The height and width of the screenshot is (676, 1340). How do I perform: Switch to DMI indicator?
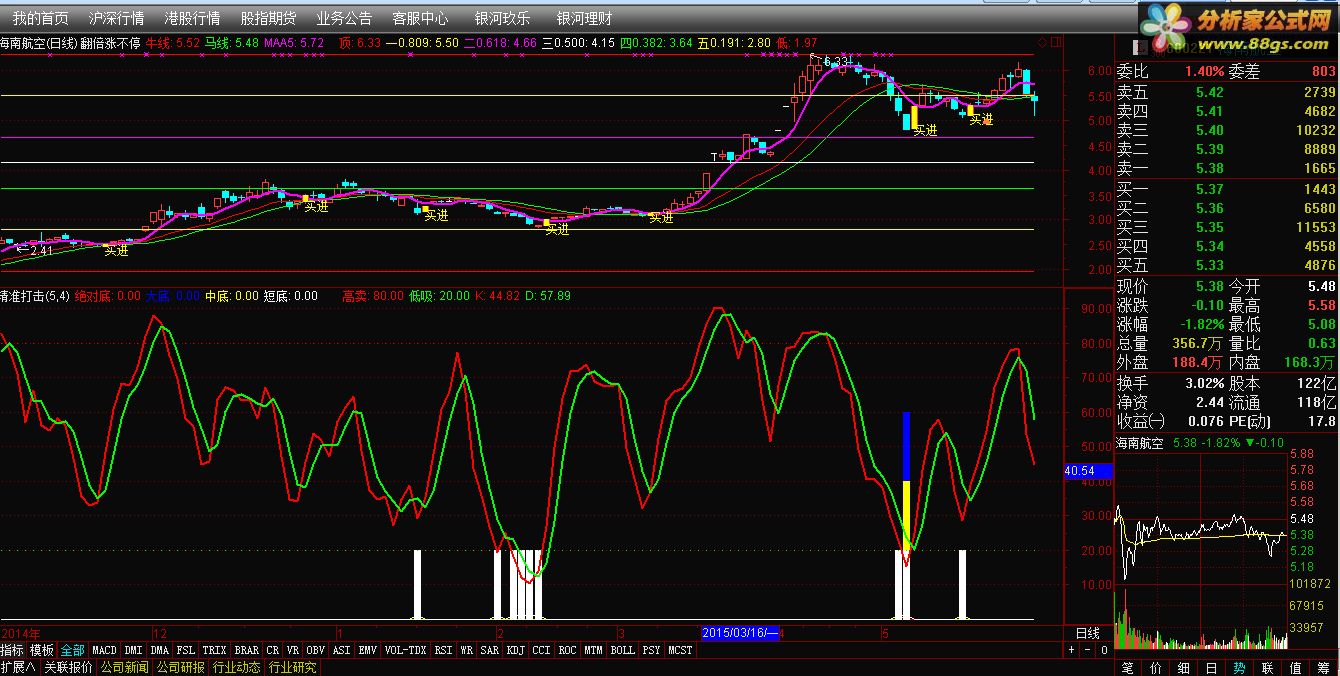tap(133, 650)
